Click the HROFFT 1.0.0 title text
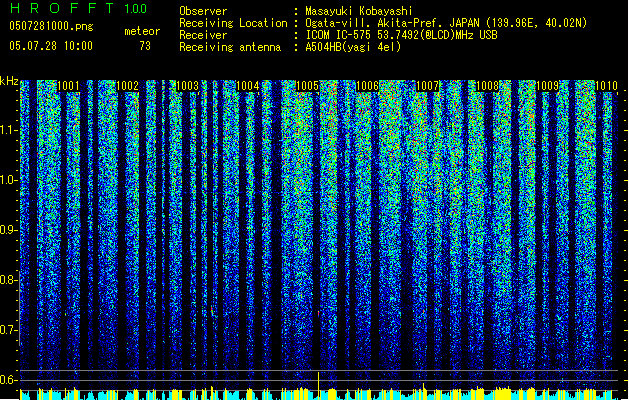Viewport: 629px width, 400px height. click(78, 8)
